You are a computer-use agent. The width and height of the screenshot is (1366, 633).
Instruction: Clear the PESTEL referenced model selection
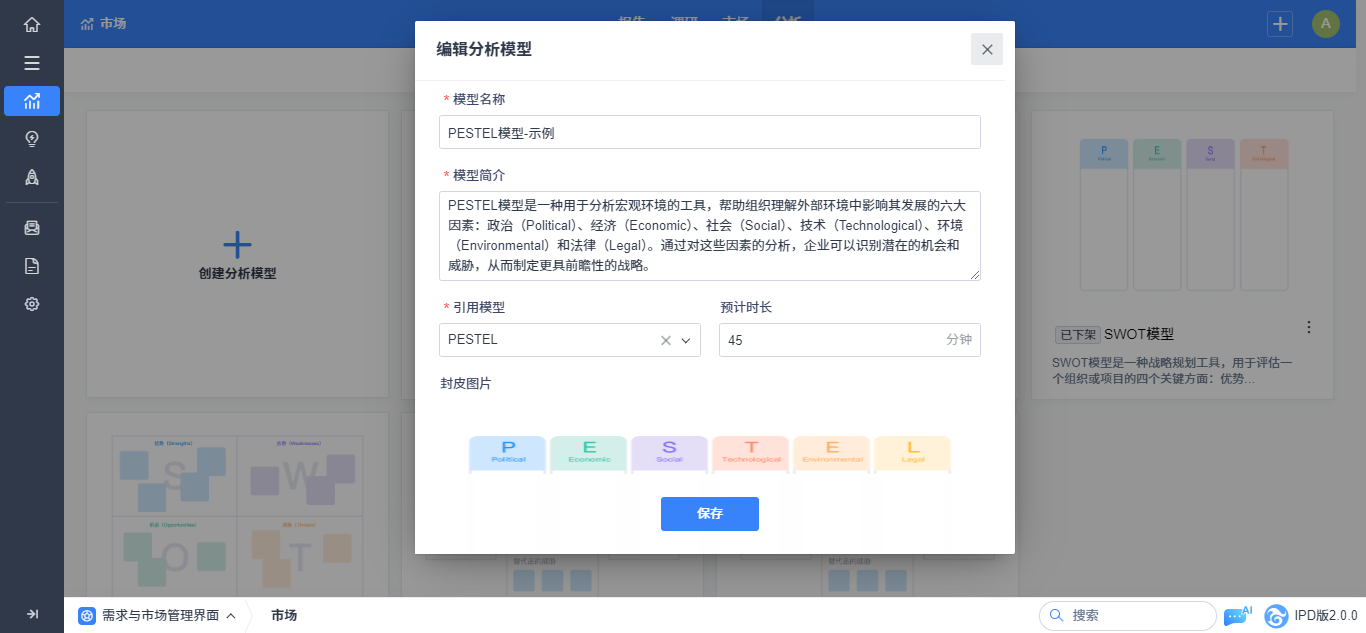coord(666,340)
